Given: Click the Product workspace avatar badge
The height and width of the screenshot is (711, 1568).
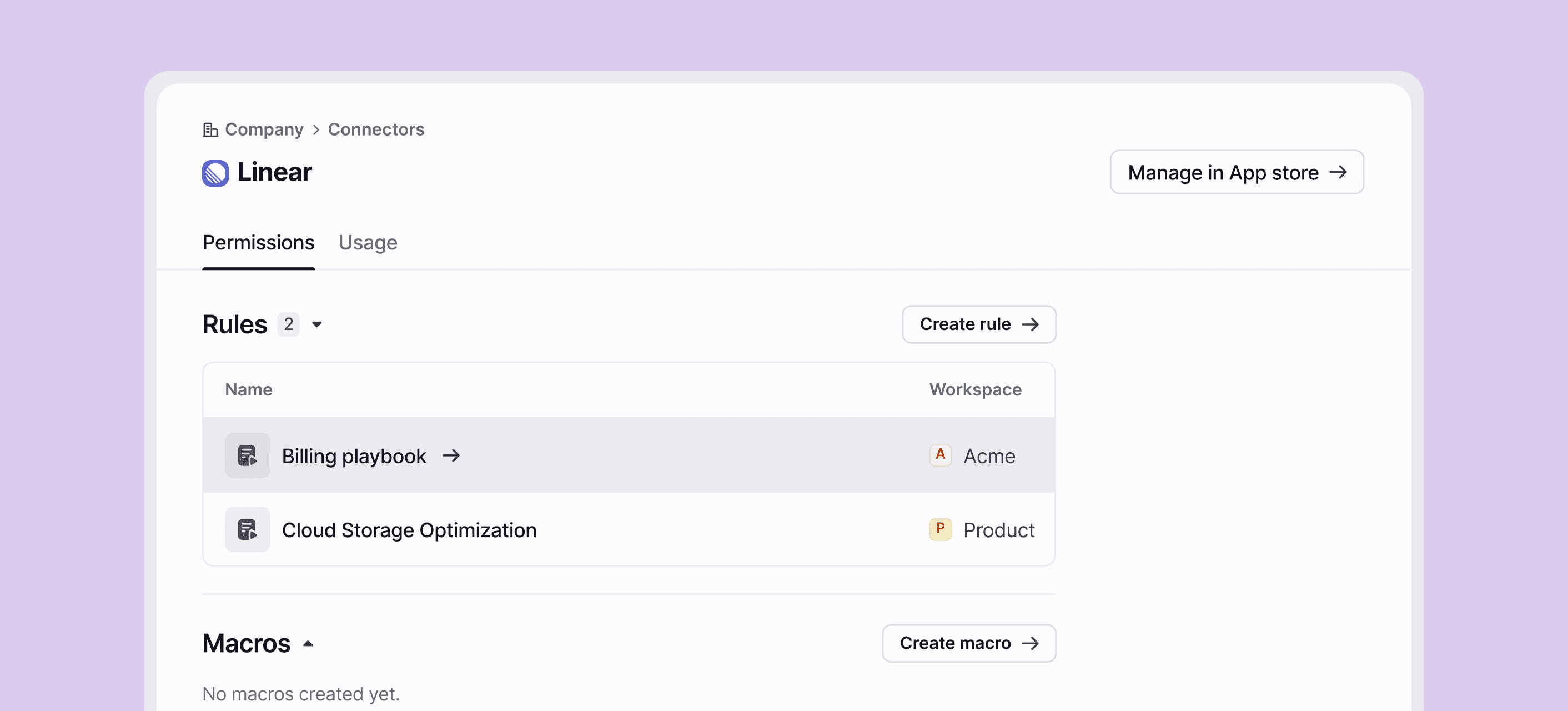Looking at the screenshot, I should (941, 529).
